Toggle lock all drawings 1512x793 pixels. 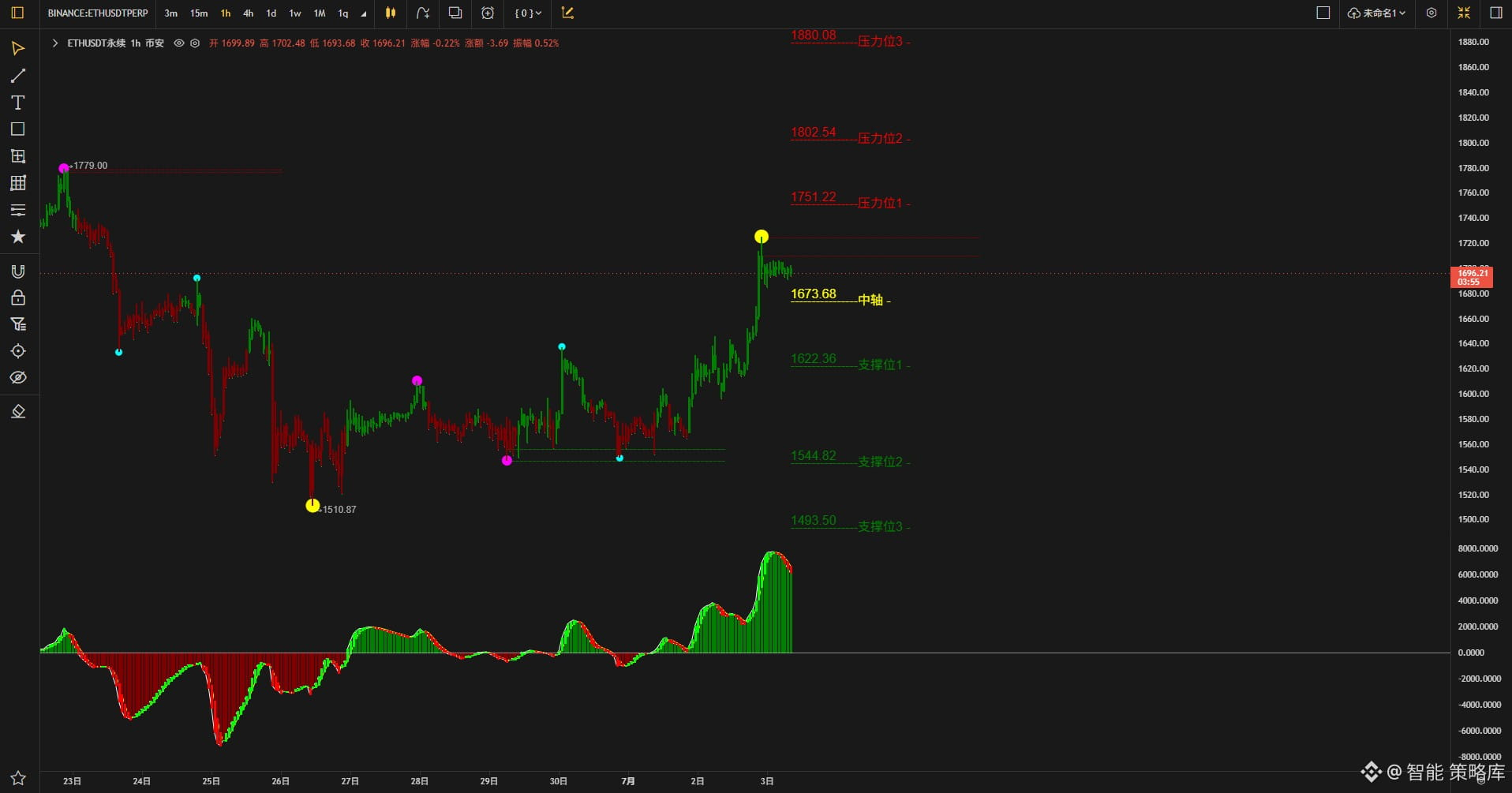[x=18, y=297]
